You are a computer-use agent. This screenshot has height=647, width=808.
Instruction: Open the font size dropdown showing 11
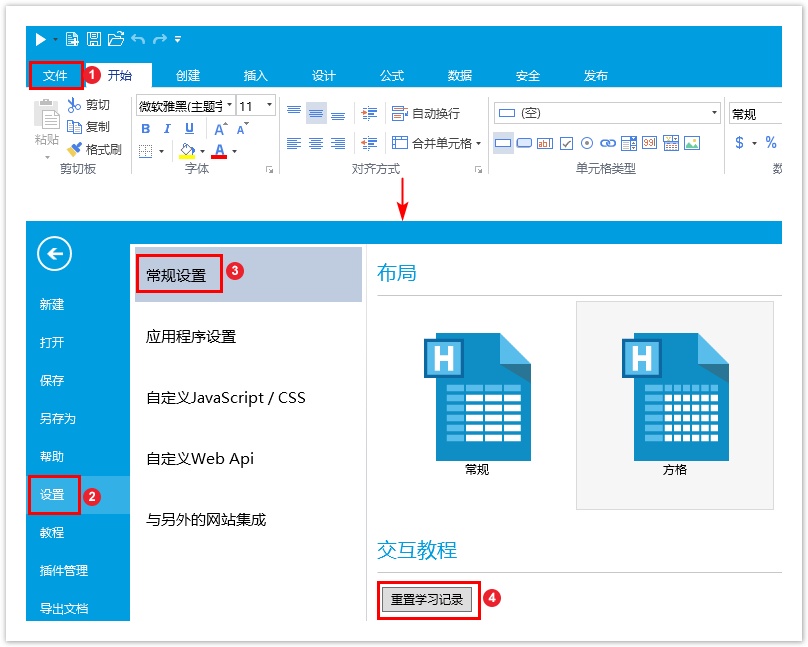coord(273,105)
